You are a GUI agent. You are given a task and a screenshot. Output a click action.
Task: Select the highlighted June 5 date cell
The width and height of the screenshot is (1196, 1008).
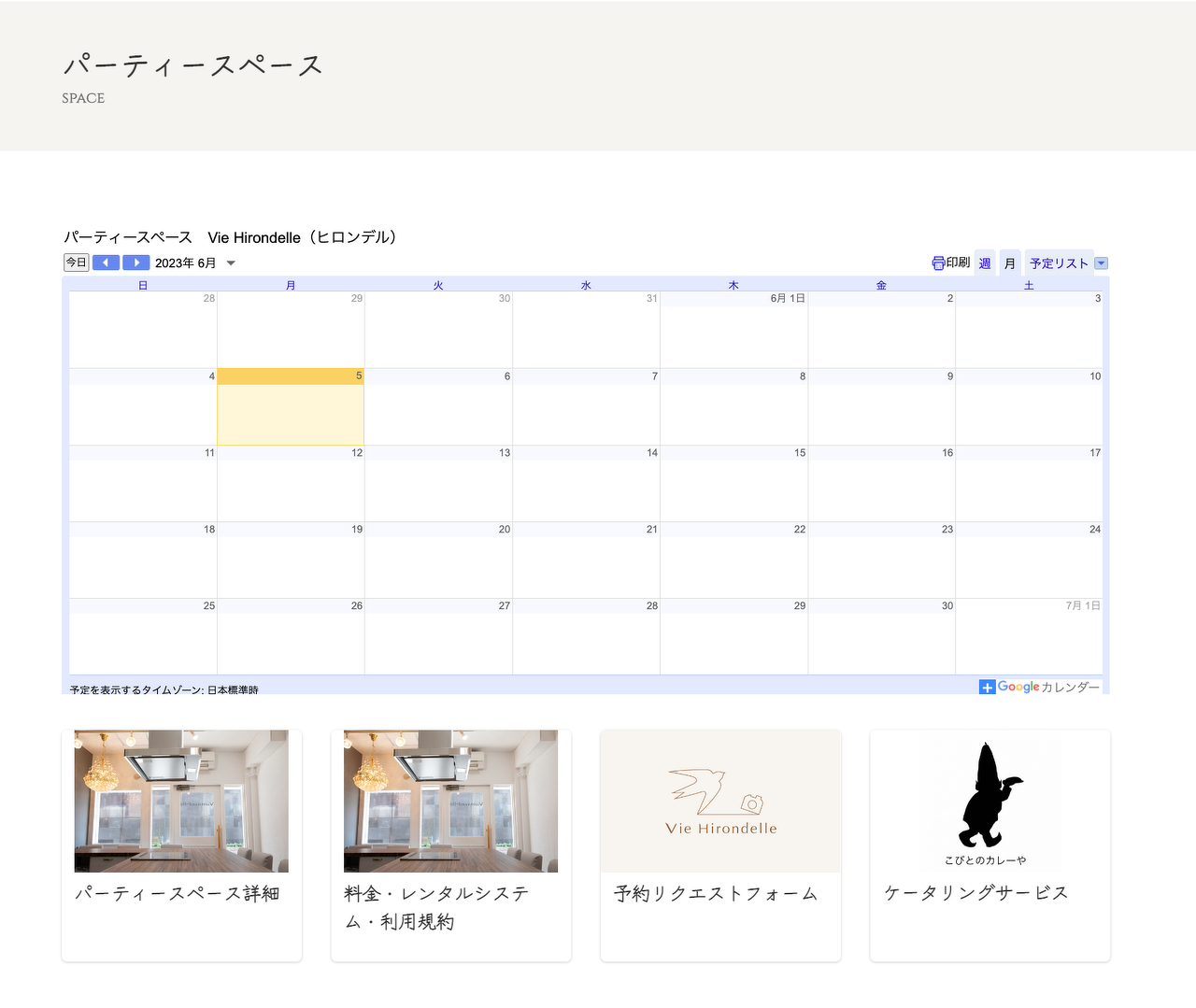coord(291,407)
